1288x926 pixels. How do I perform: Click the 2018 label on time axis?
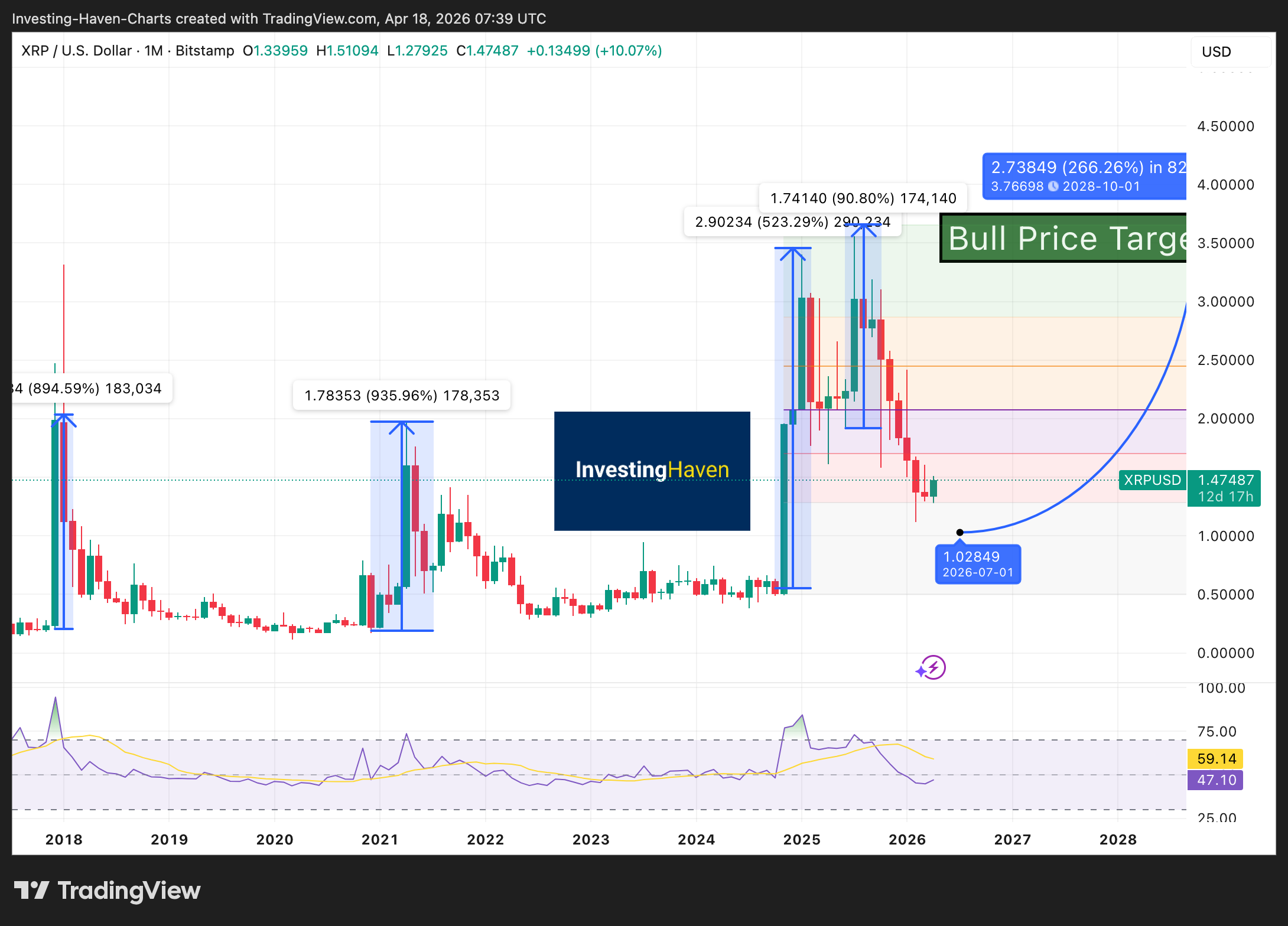(x=64, y=839)
